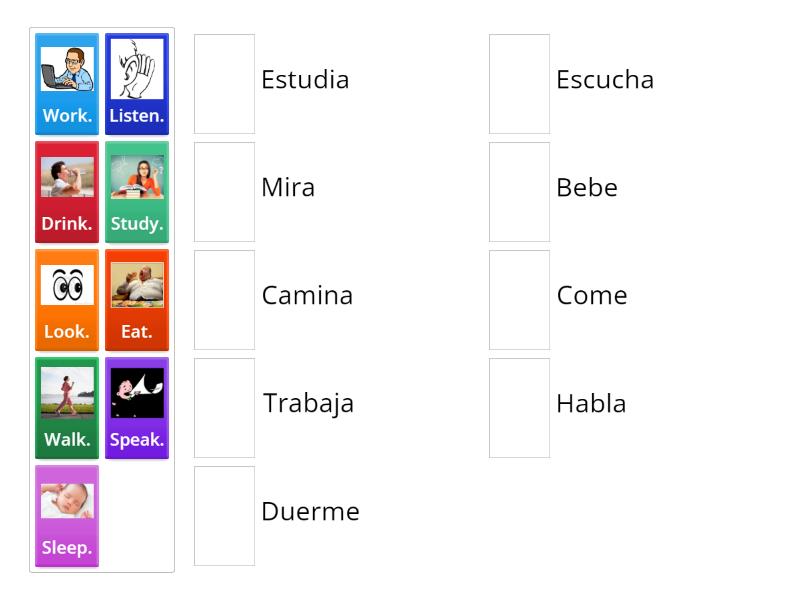Click the blank slot next to Come

[x=519, y=300]
